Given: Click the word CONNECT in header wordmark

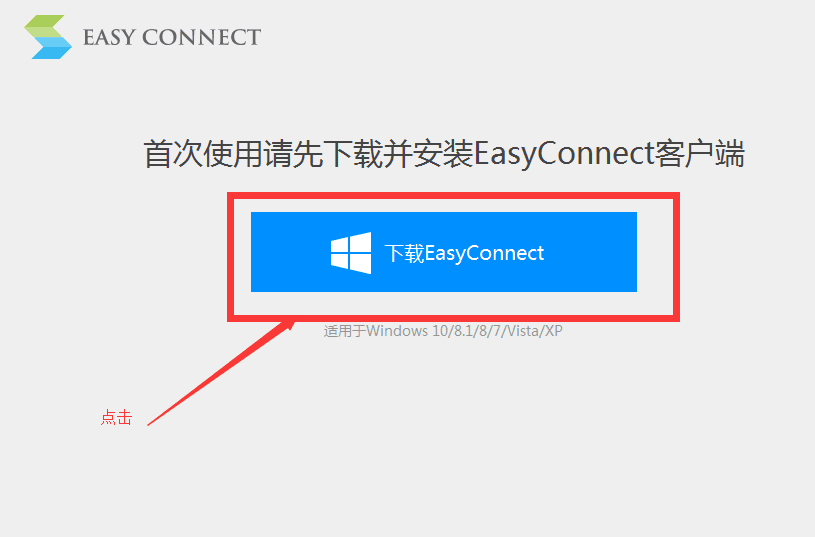Looking at the screenshot, I should pyautogui.click(x=201, y=37).
